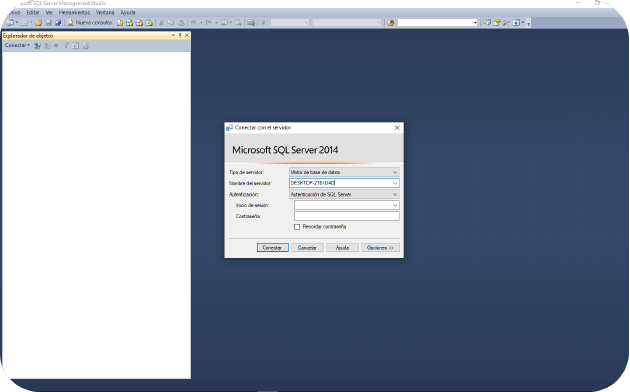Close the Explorador de objetos panel
Viewport: 630px width, 392px height.
(x=187, y=35)
